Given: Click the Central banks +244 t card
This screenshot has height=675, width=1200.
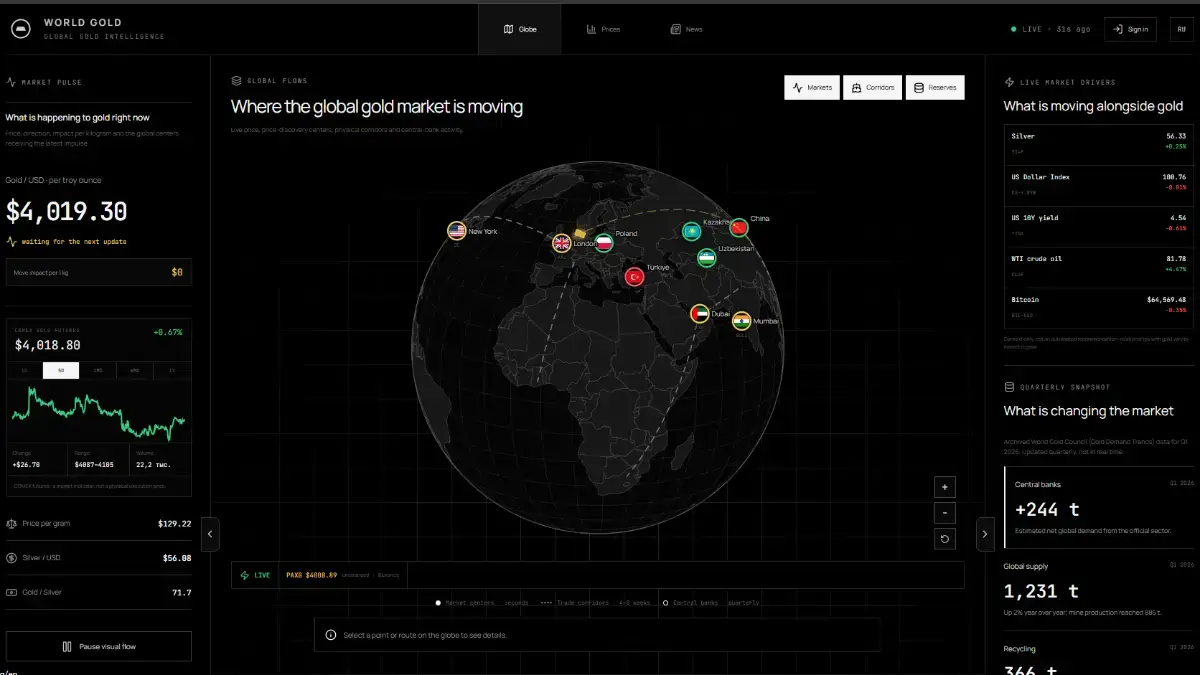Looking at the screenshot, I should 1099,507.
